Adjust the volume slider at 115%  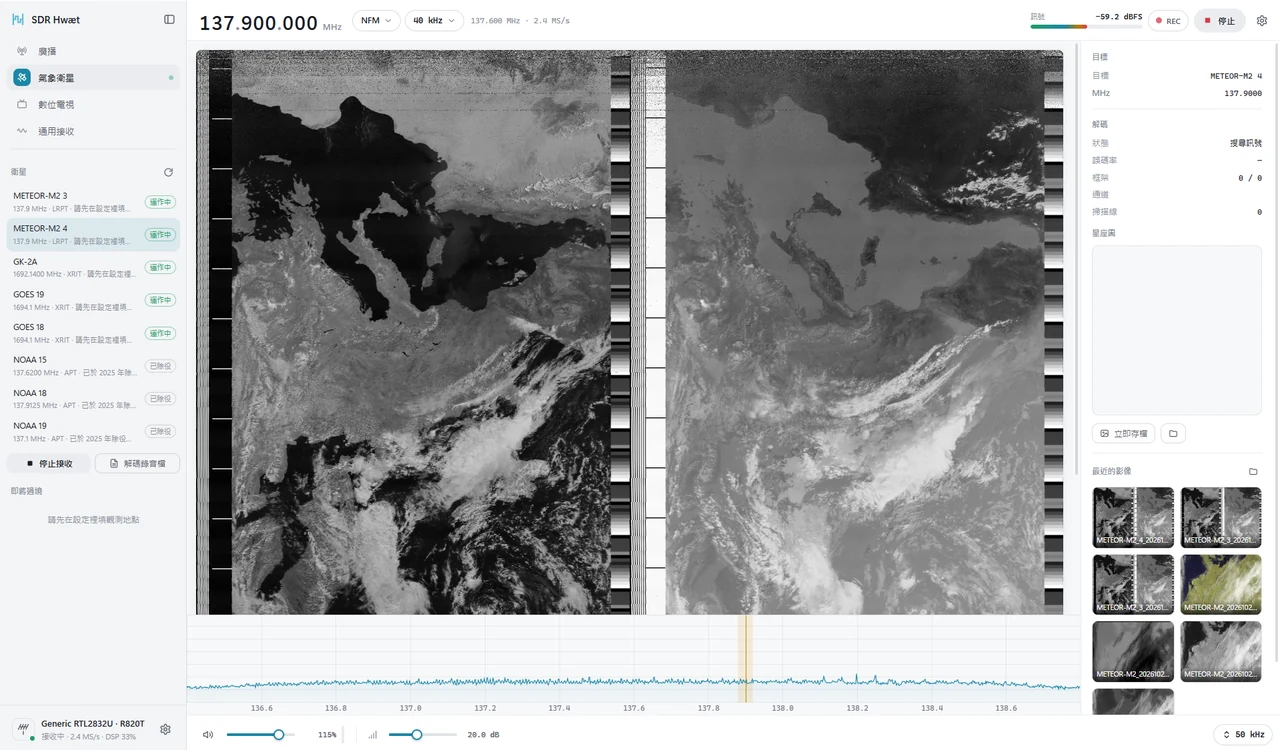pyautogui.click(x=260, y=734)
